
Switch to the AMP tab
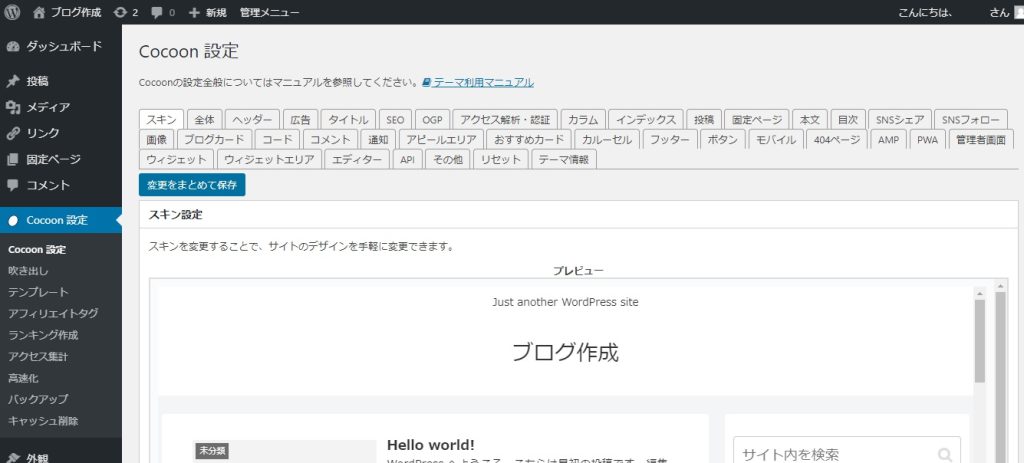[x=888, y=139]
